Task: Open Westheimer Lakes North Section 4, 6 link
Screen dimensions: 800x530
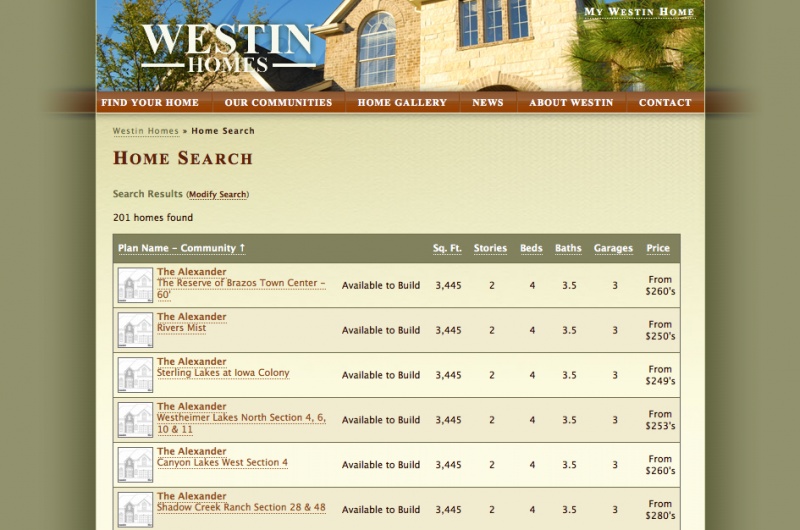Action: (x=241, y=423)
